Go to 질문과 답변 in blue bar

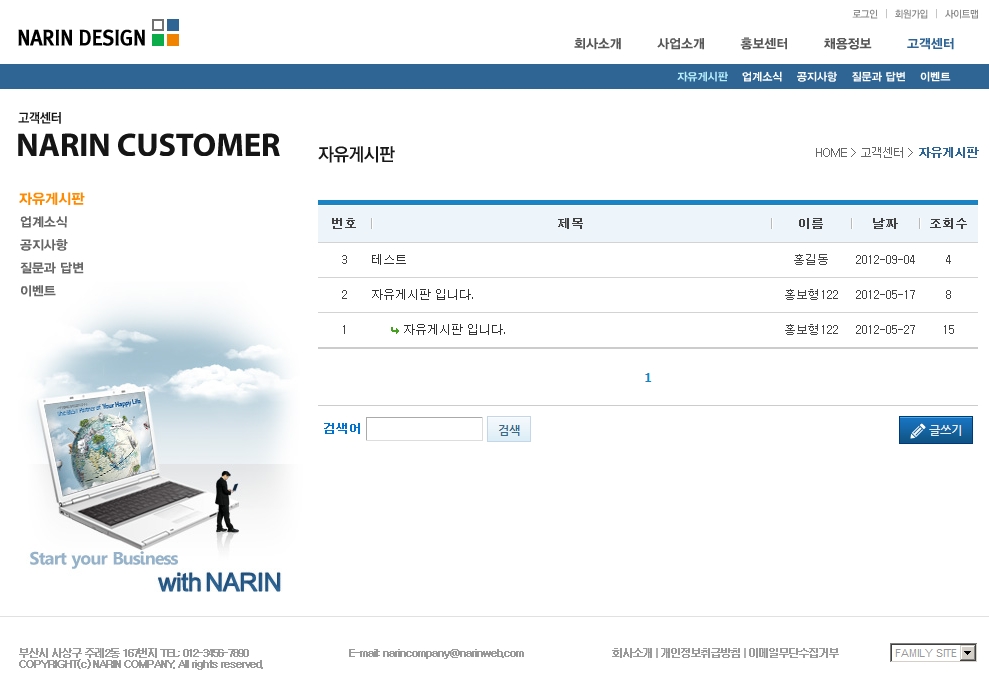tap(878, 77)
